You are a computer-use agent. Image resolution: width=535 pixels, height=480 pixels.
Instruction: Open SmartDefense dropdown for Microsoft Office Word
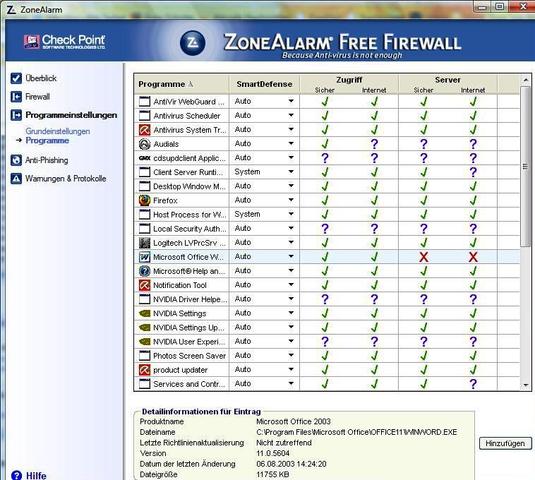coord(291,256)
